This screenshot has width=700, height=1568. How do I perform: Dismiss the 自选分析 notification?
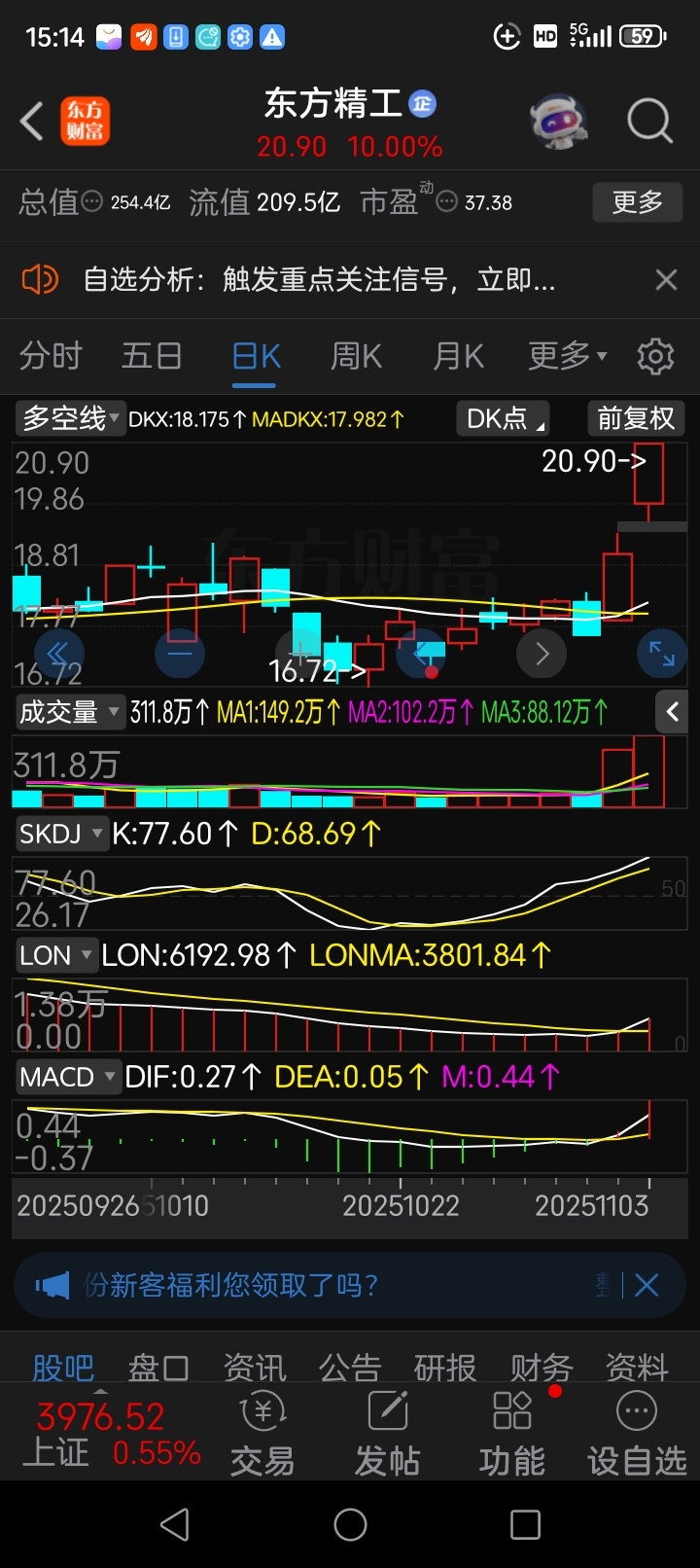(666, 280)
